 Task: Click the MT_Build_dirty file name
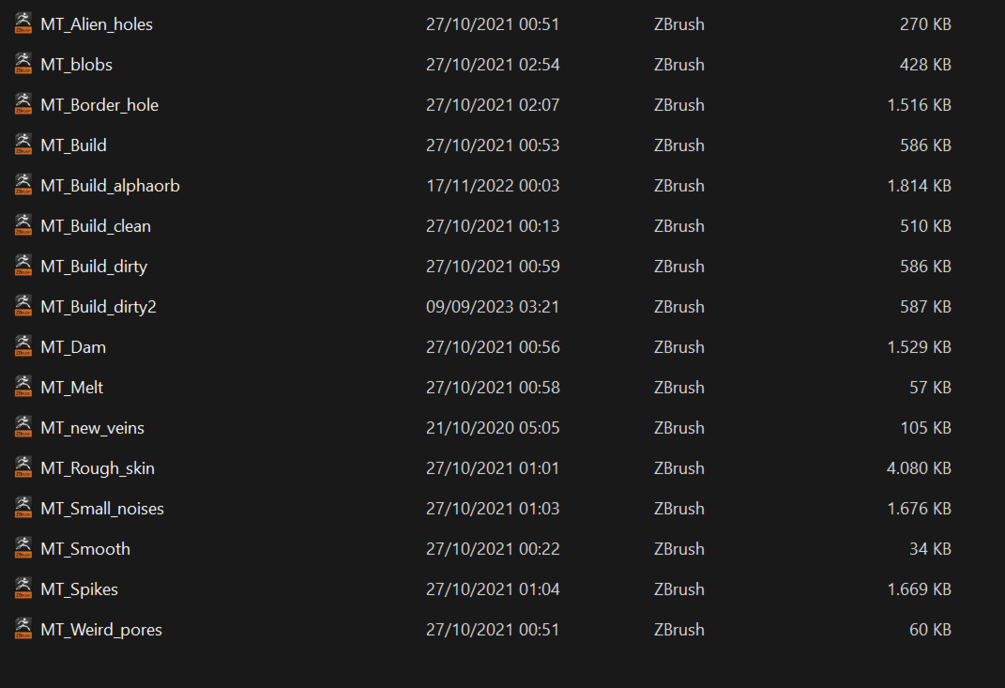(93, 266)
